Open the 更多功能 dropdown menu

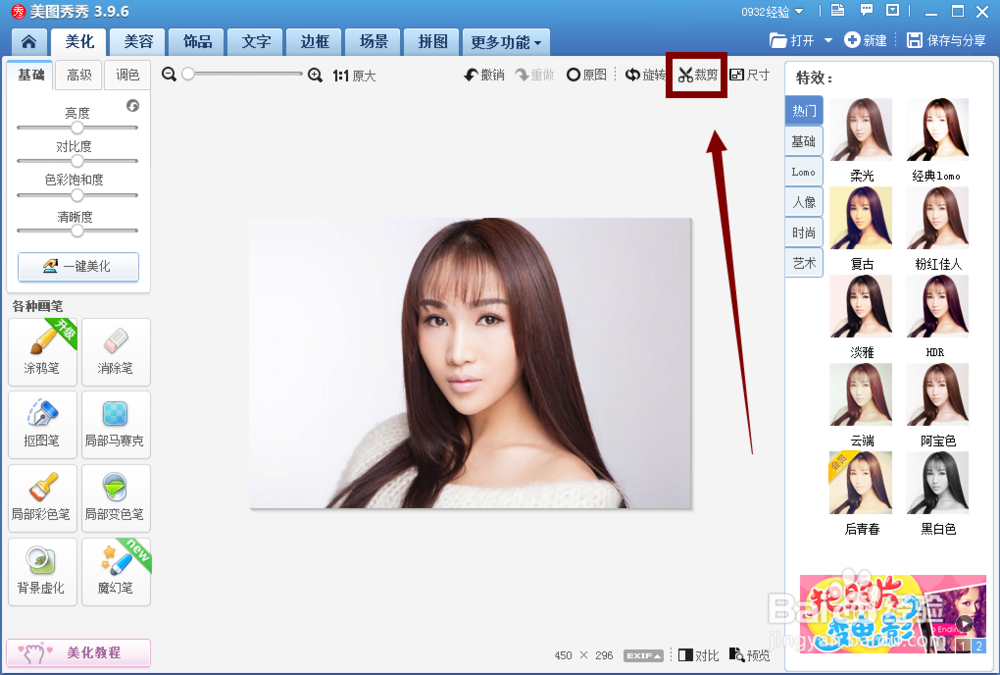[503, 42]
